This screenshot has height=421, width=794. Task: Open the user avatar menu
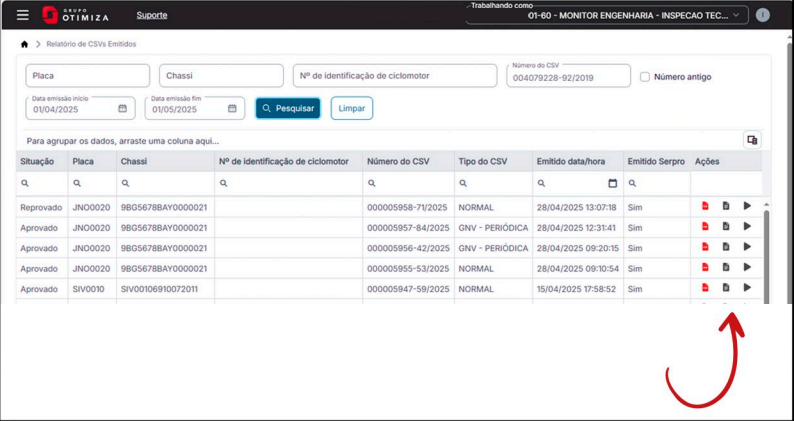pos(762,15)
